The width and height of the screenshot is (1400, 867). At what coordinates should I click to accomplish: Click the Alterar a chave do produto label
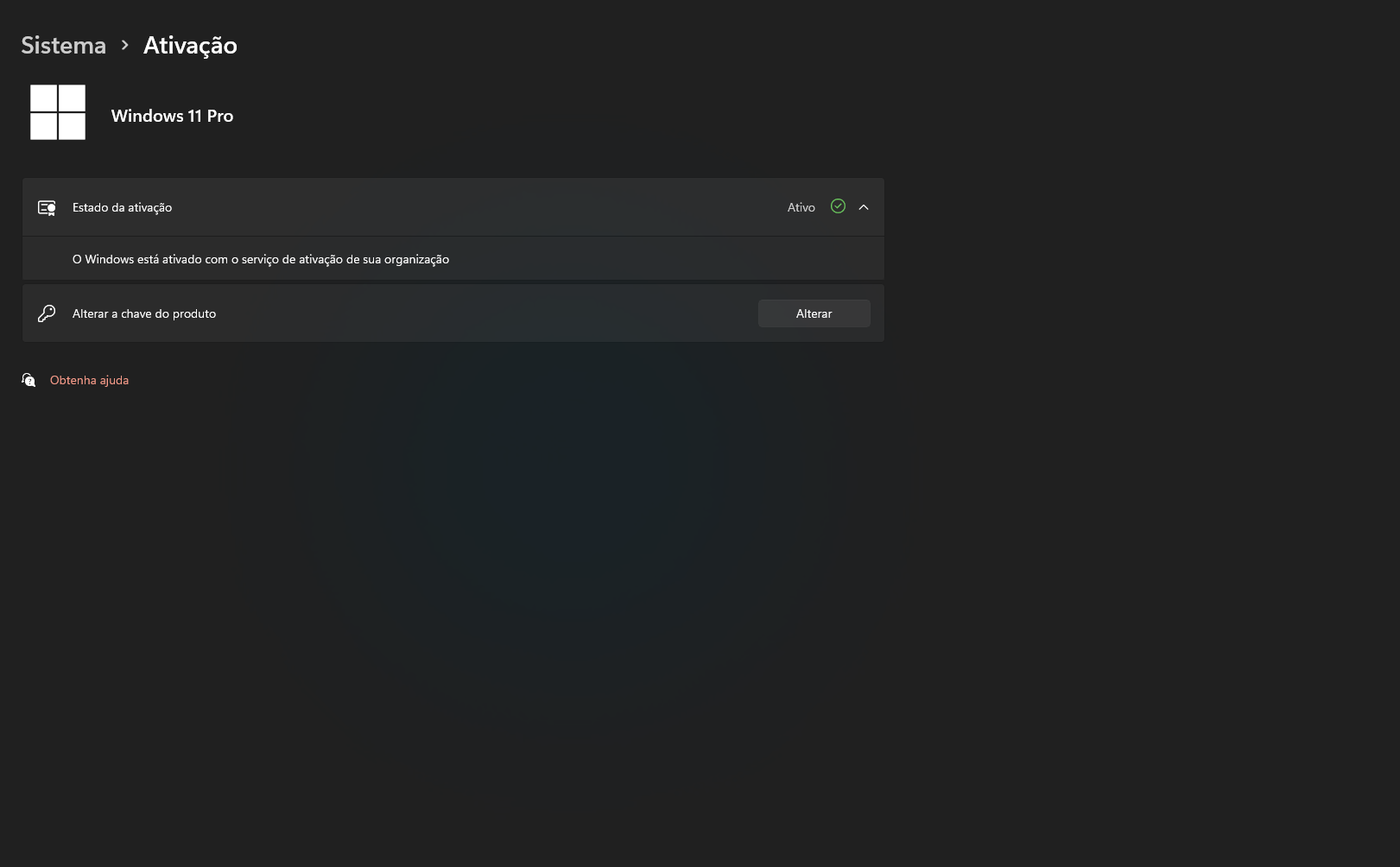pyautogui.click(x=144, y=313)
